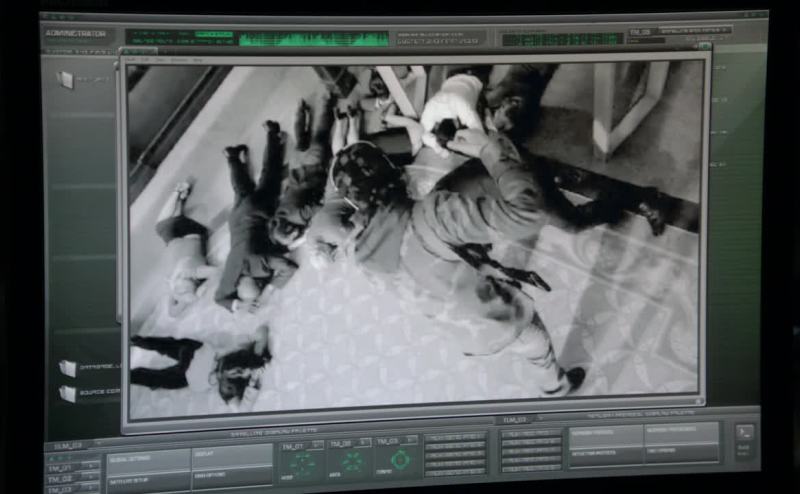Expand the TM_02 dropdown above the crosshair

point(365,442)
